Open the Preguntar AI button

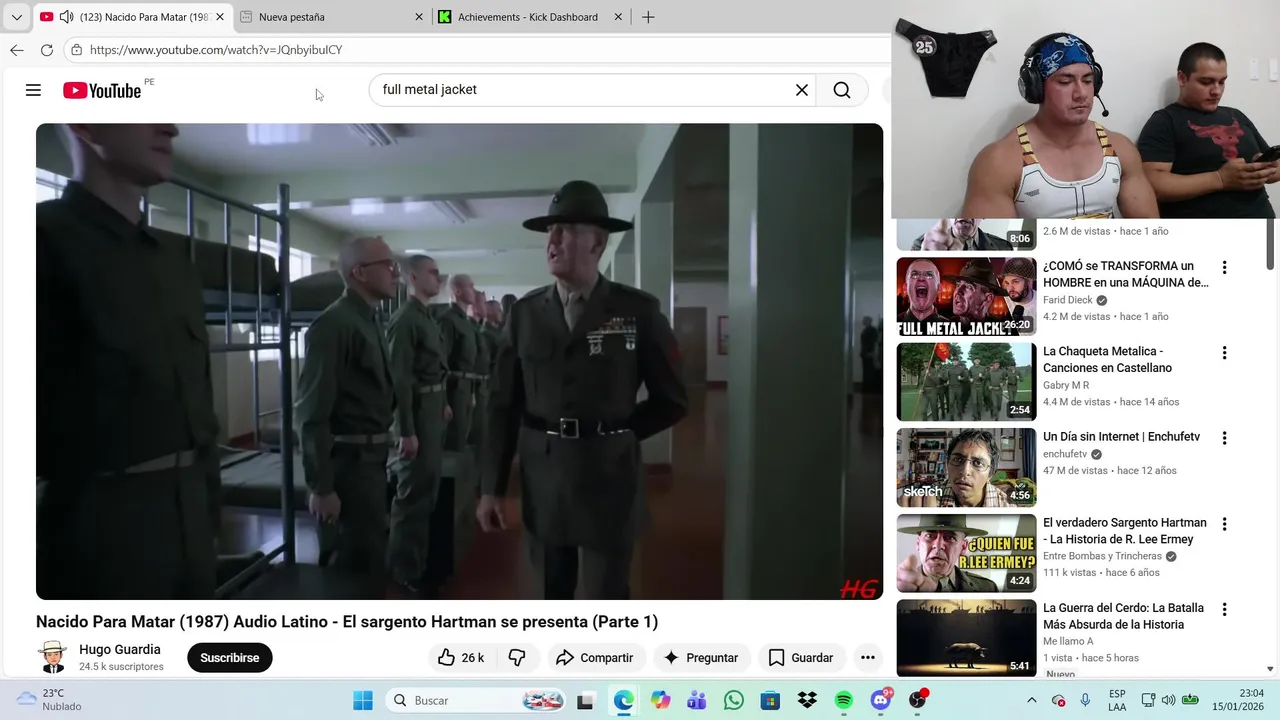(x=700, y=657)
